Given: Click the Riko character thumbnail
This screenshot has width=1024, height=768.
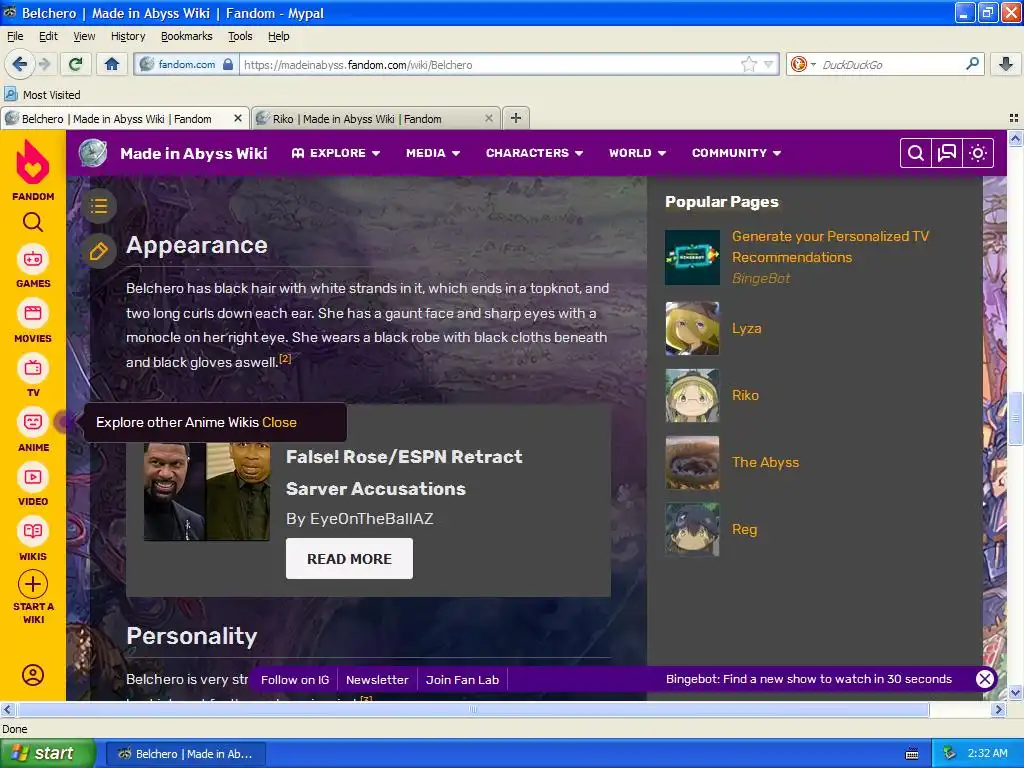Looking at the screenshot, I should click(x=692, y=395).
